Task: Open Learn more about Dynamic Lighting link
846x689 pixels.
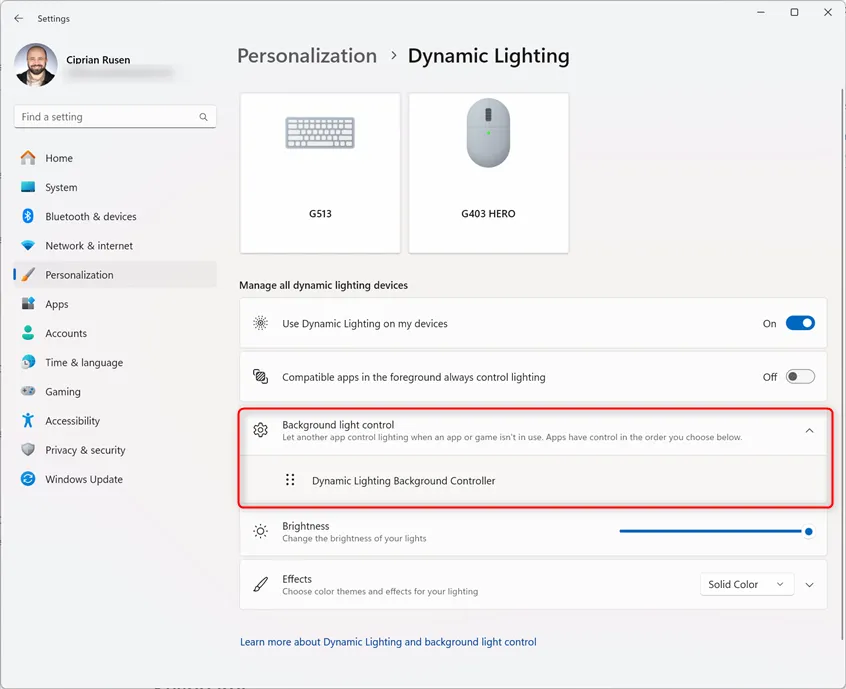Action: tap(388, 642)
